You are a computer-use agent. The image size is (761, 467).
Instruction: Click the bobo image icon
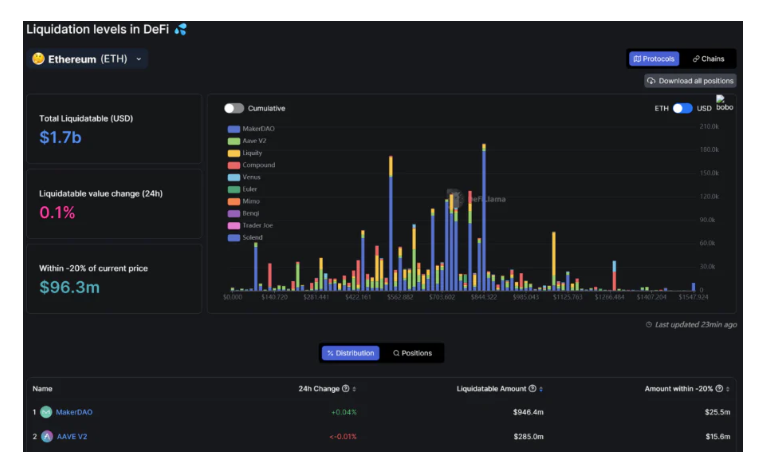724,103
